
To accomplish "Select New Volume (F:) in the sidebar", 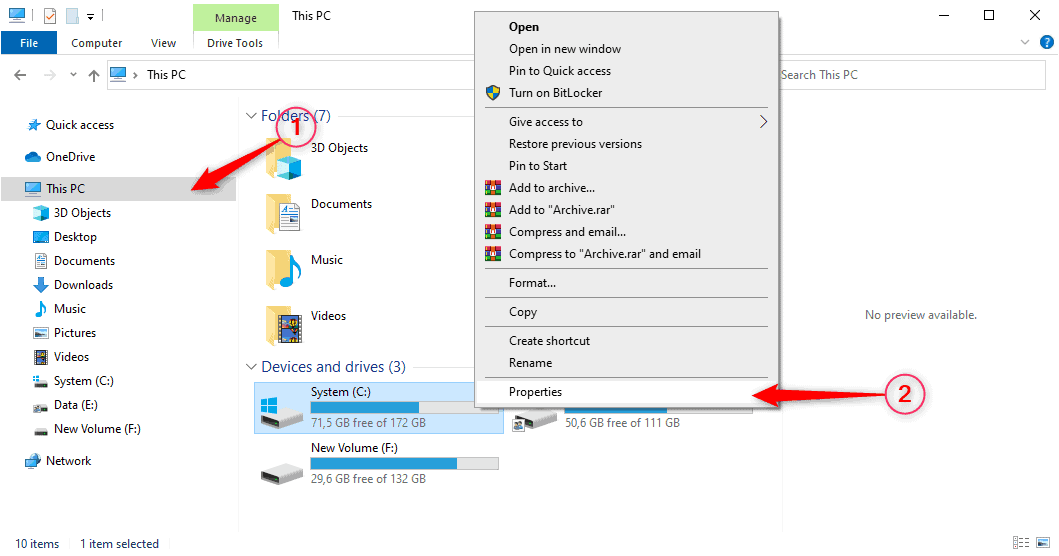I will point(97,429).
